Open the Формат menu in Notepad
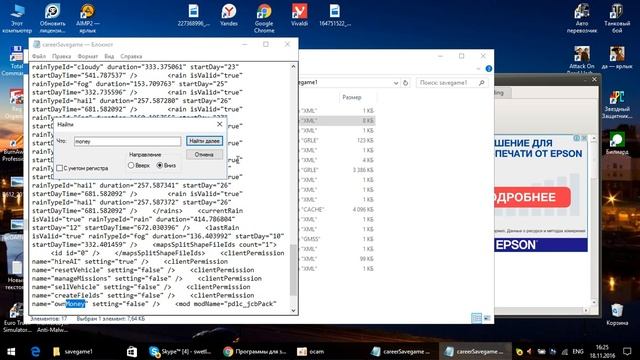 88,56
